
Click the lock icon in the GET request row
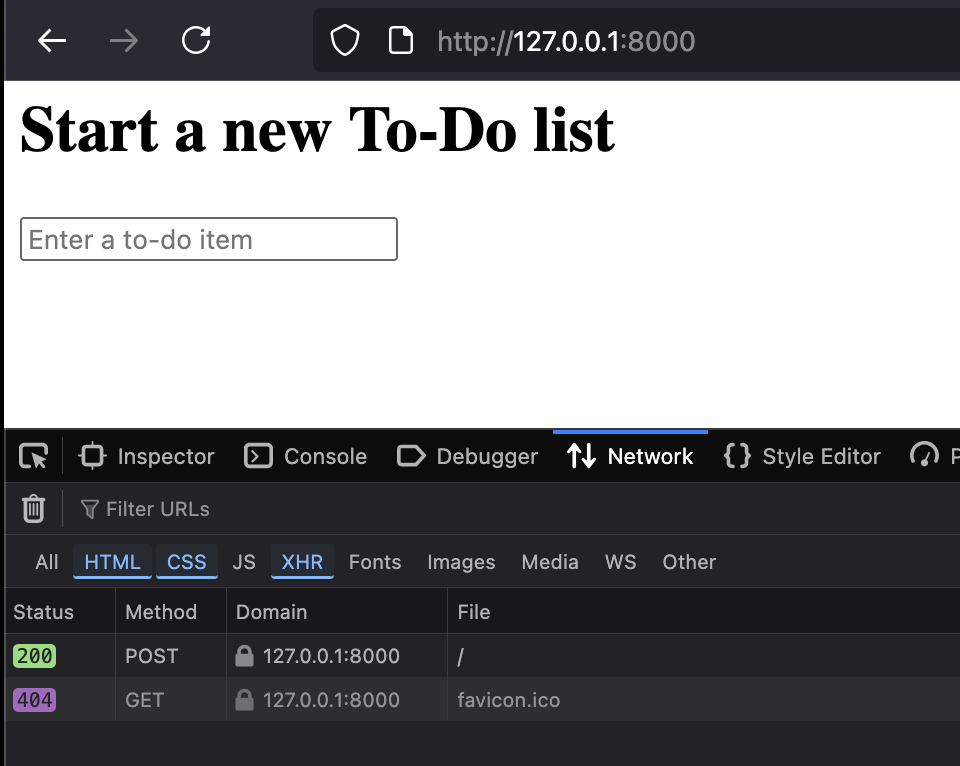244,700
